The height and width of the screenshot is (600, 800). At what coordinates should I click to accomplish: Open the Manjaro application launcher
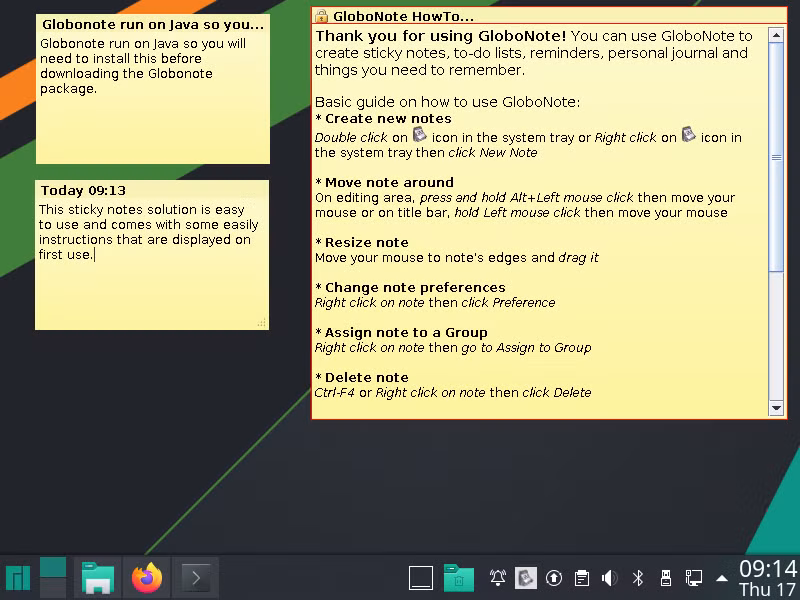pos(18,579)
